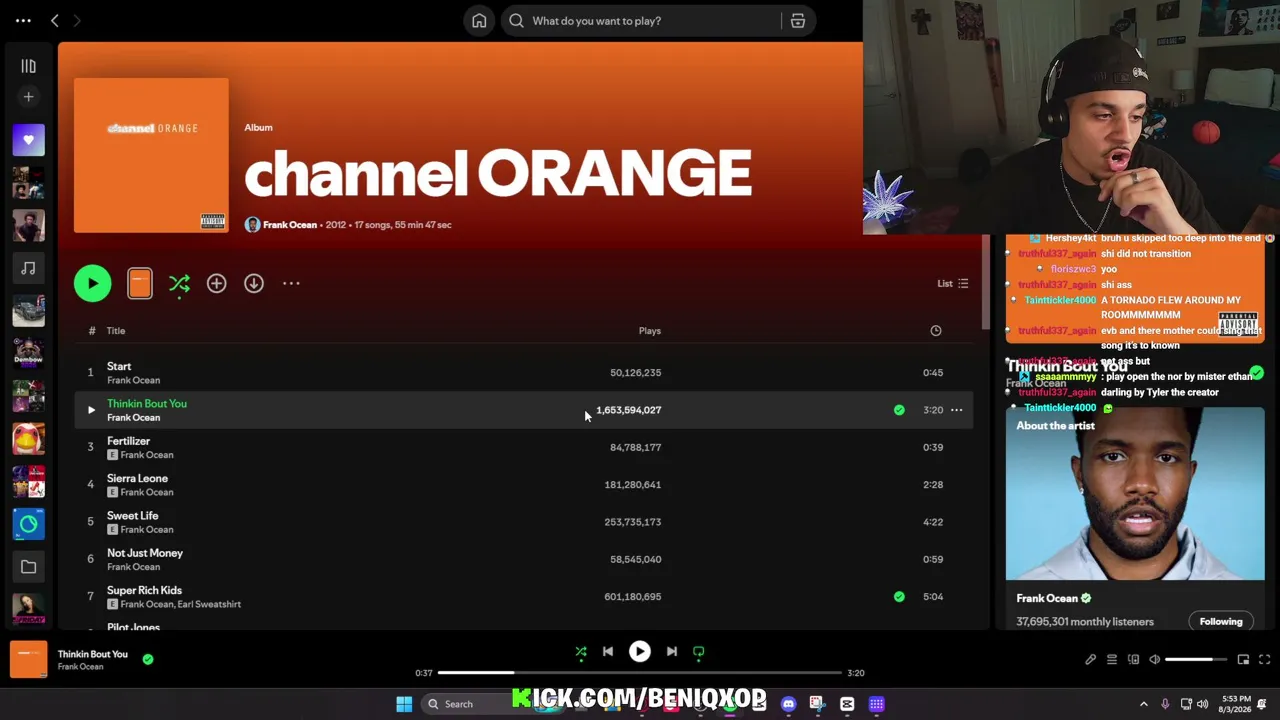Add channel ORANGE to Your Library

click(x=216, y=284)
